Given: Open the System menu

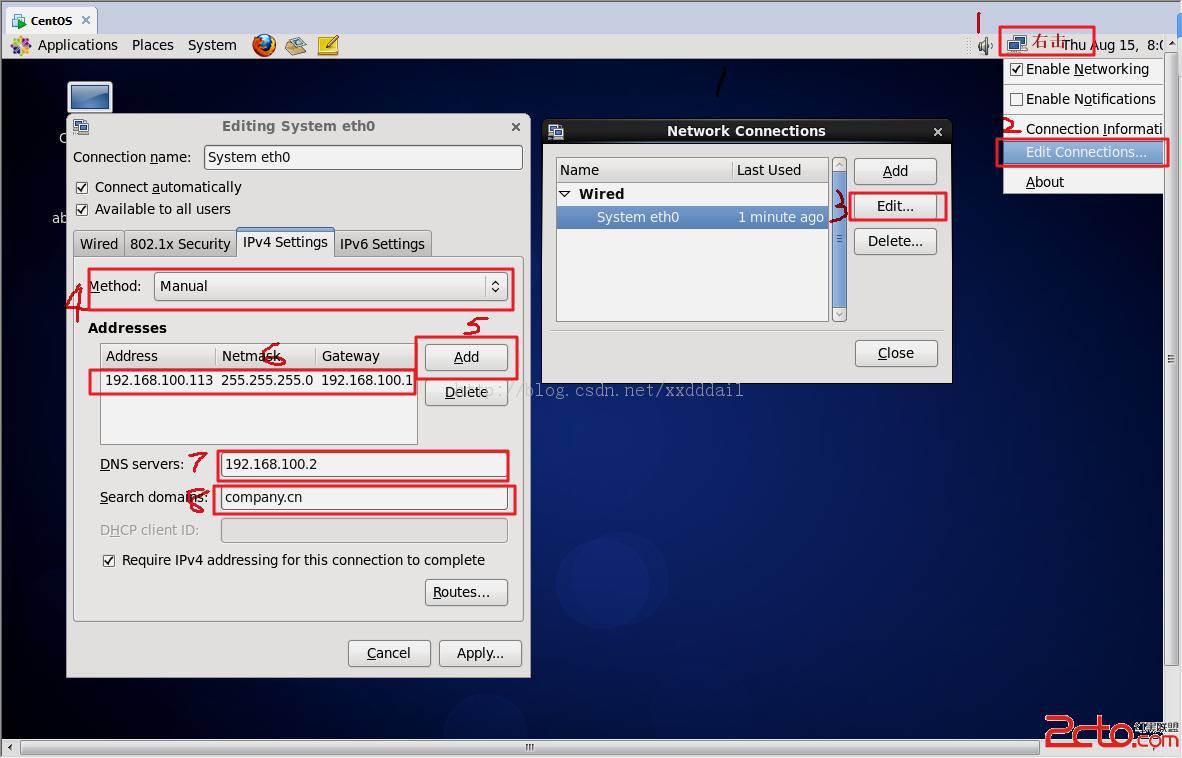Looking at the screenshot, I should click(x=212, y=45).
